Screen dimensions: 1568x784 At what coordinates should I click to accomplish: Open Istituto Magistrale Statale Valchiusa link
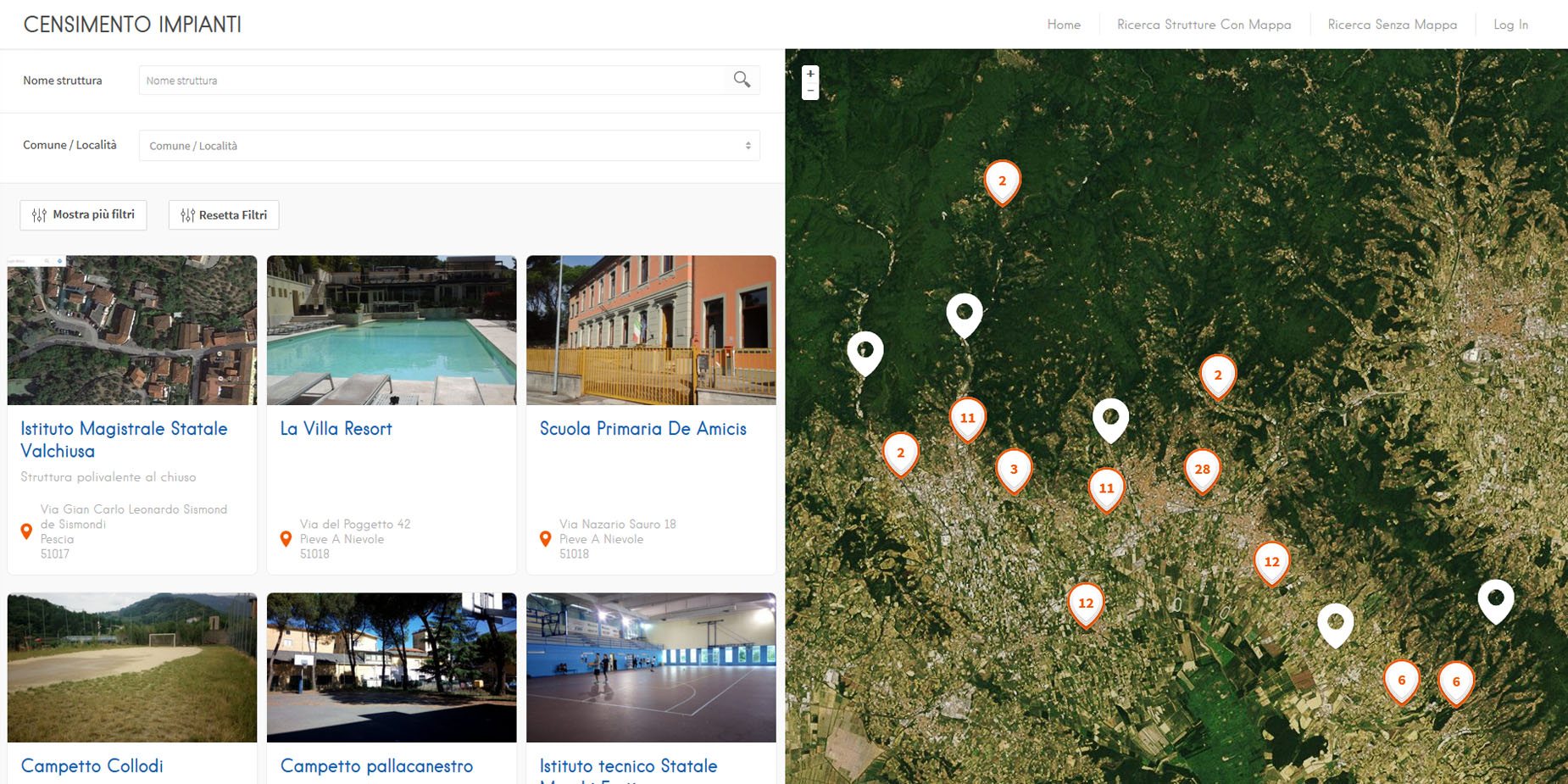pos(124,440)
